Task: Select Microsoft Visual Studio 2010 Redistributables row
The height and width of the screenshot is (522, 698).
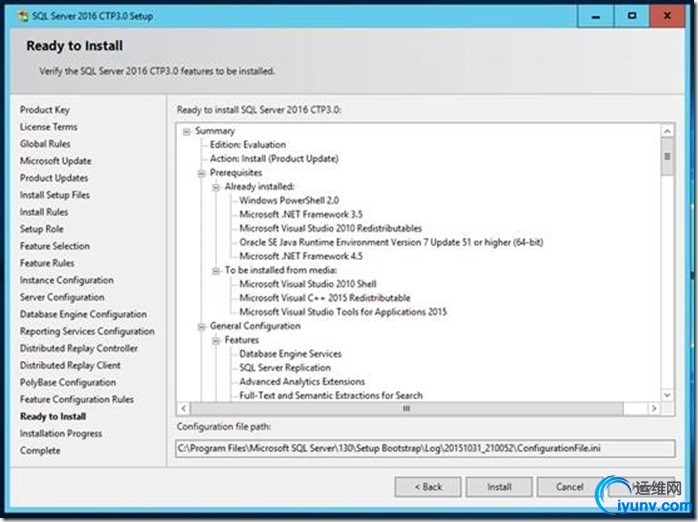Action: click(x=330, y=228)
